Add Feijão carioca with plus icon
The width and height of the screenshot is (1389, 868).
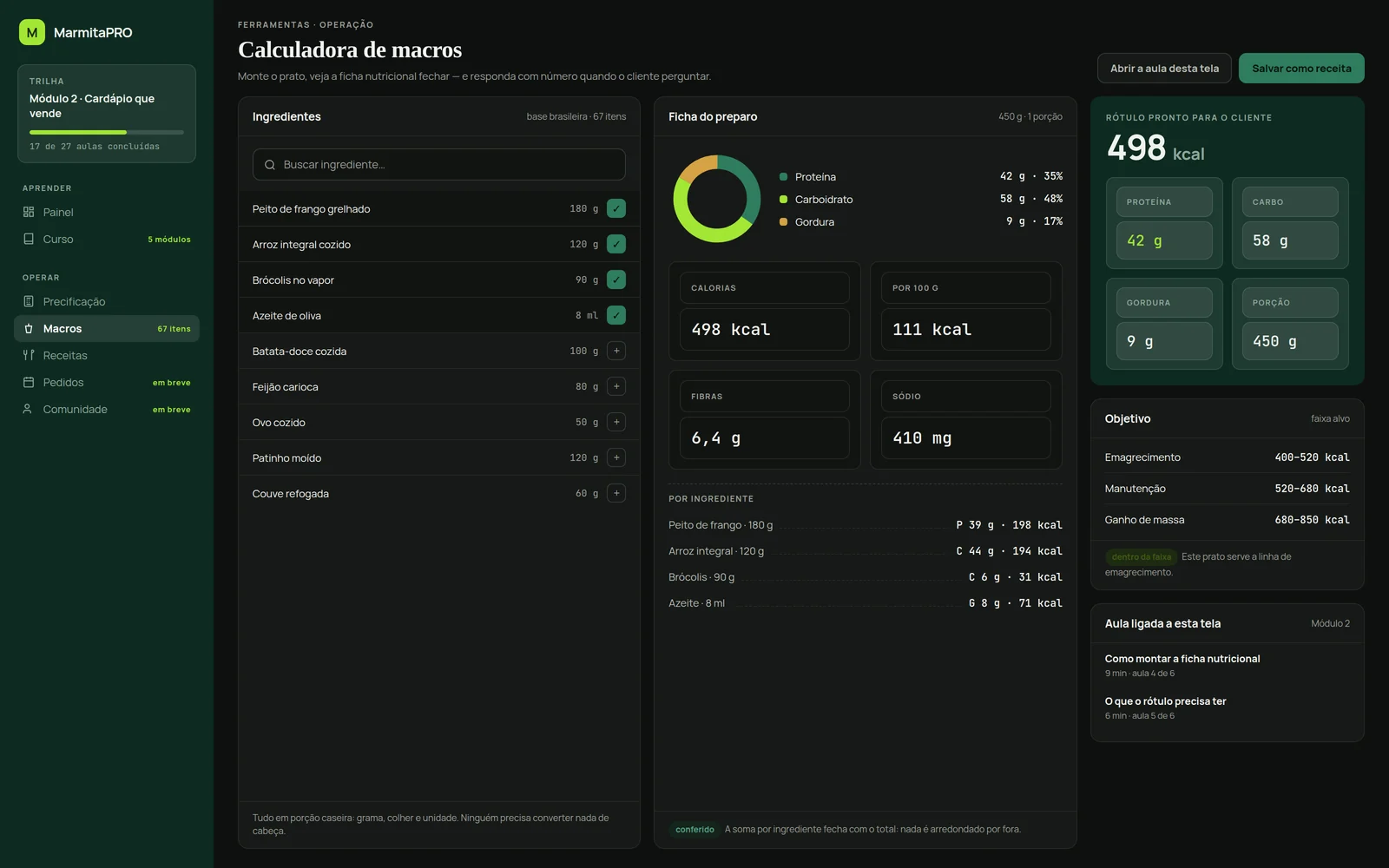click(616, 386)
